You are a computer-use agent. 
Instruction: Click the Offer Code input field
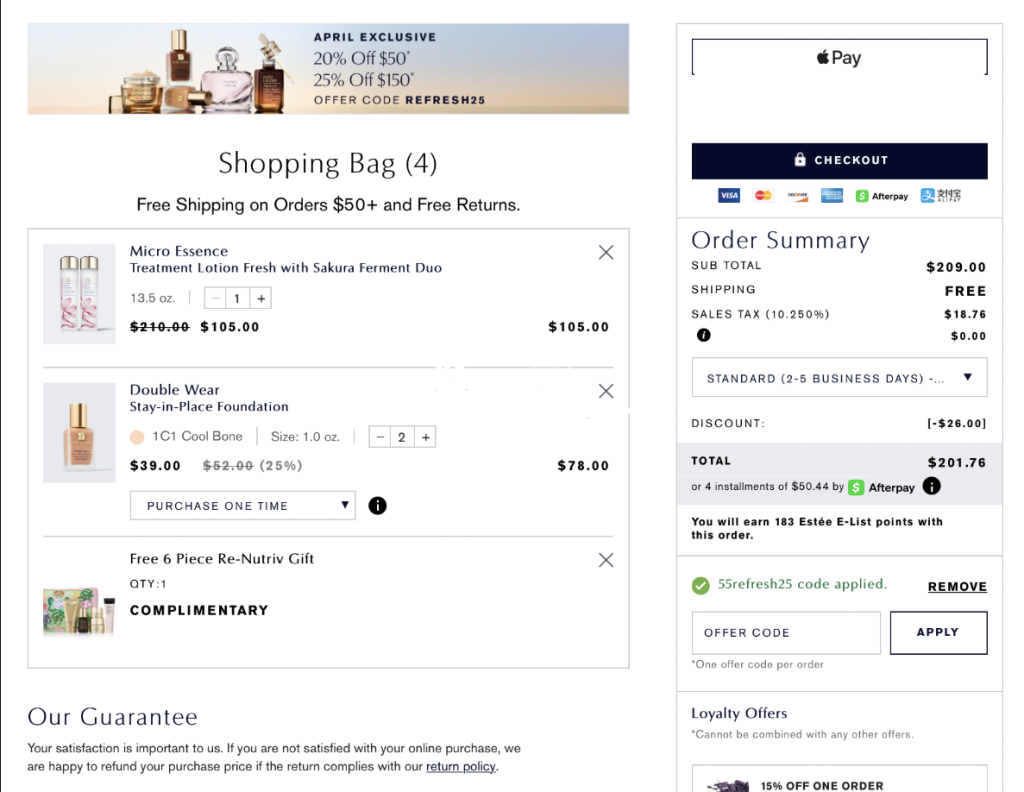click(786, 633)
